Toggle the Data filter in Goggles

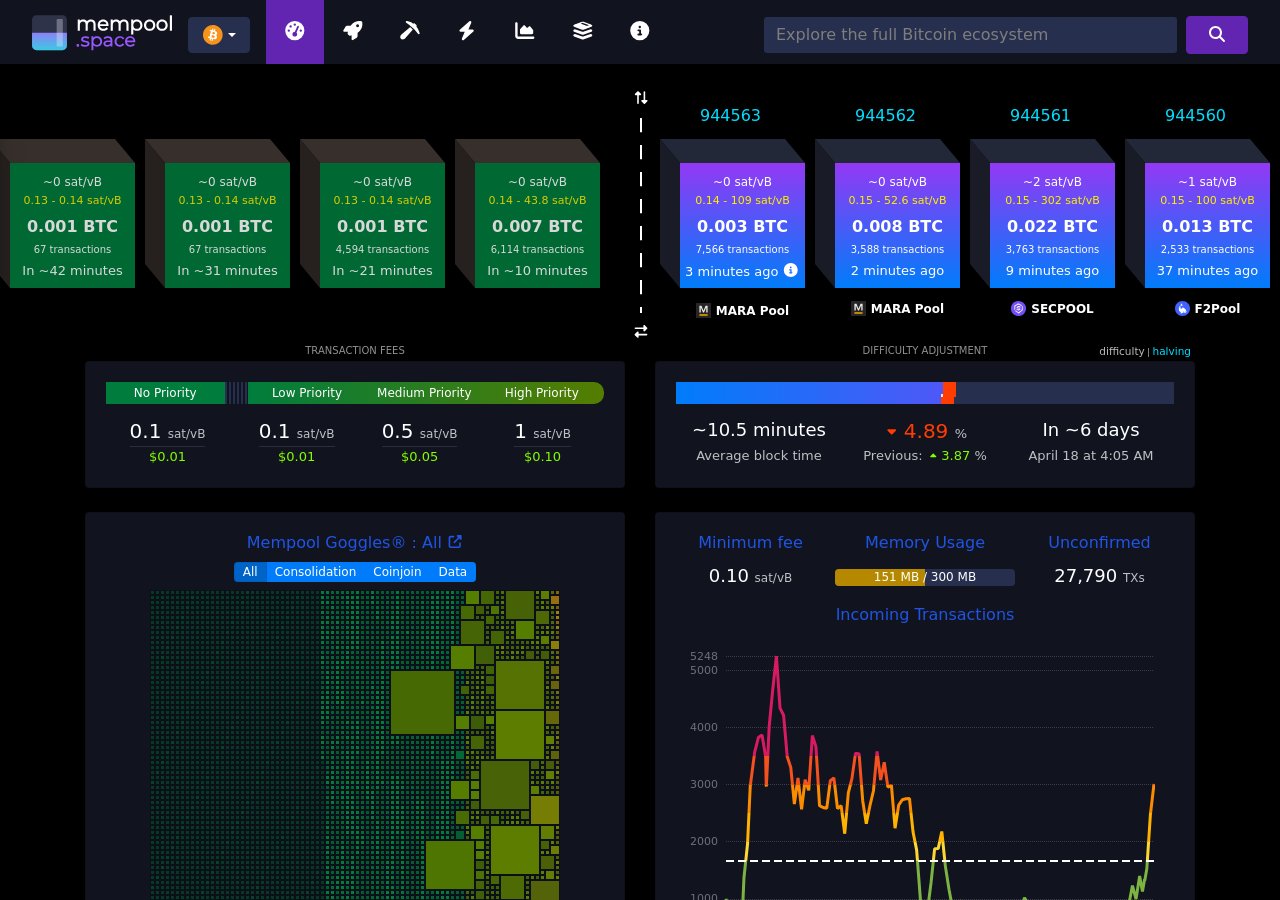pyautogui.click(x=452, y=571)
